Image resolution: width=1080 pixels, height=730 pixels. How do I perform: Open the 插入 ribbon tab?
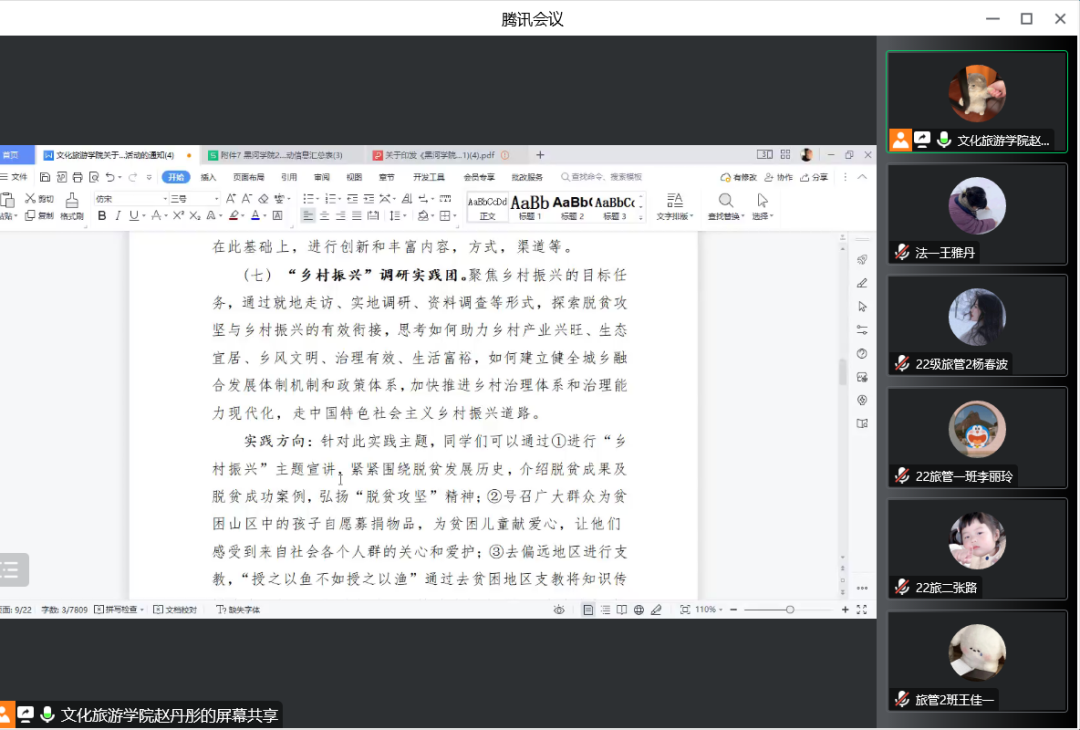pyautogui.click(x=208, y=177)
